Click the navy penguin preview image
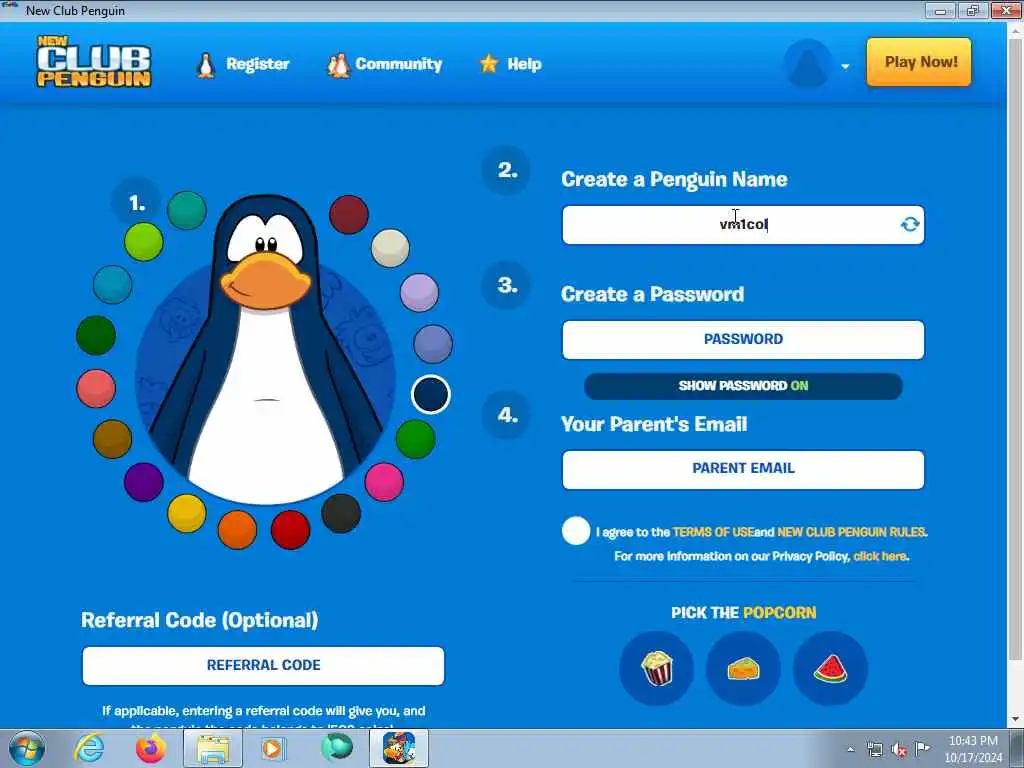 tap(265, 350)
